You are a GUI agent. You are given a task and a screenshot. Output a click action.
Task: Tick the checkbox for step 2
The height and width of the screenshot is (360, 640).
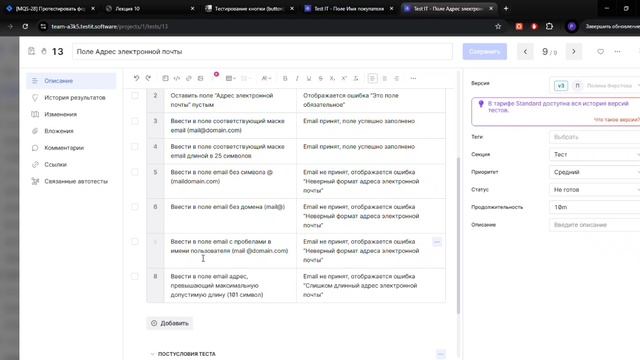pyautogui.click(x=135, y=96)
